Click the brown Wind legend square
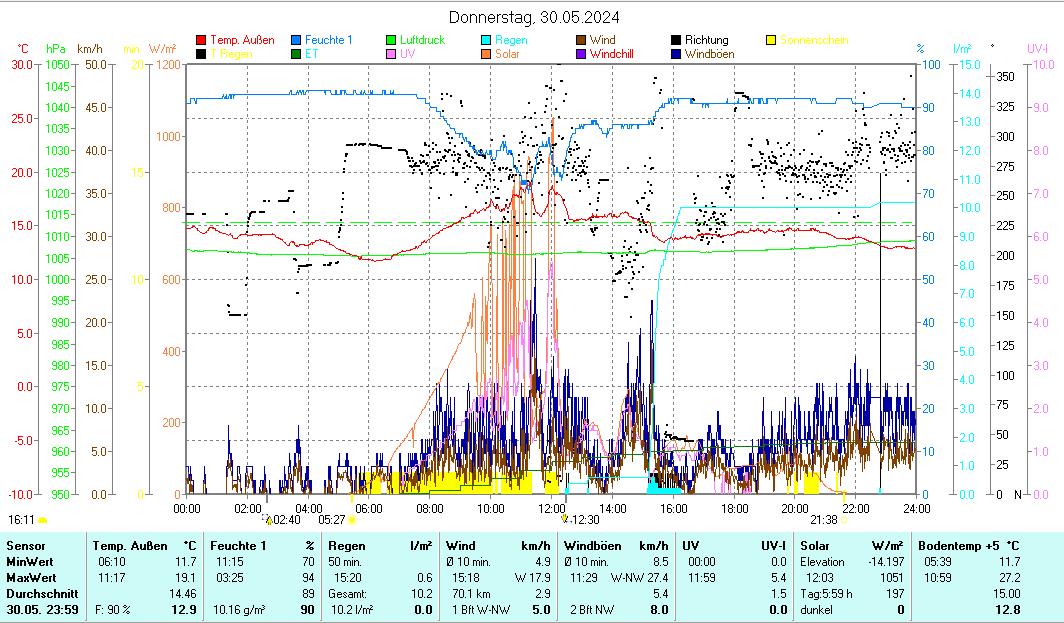The width and height of the screenshot is (1064, 623). point(582,41)
